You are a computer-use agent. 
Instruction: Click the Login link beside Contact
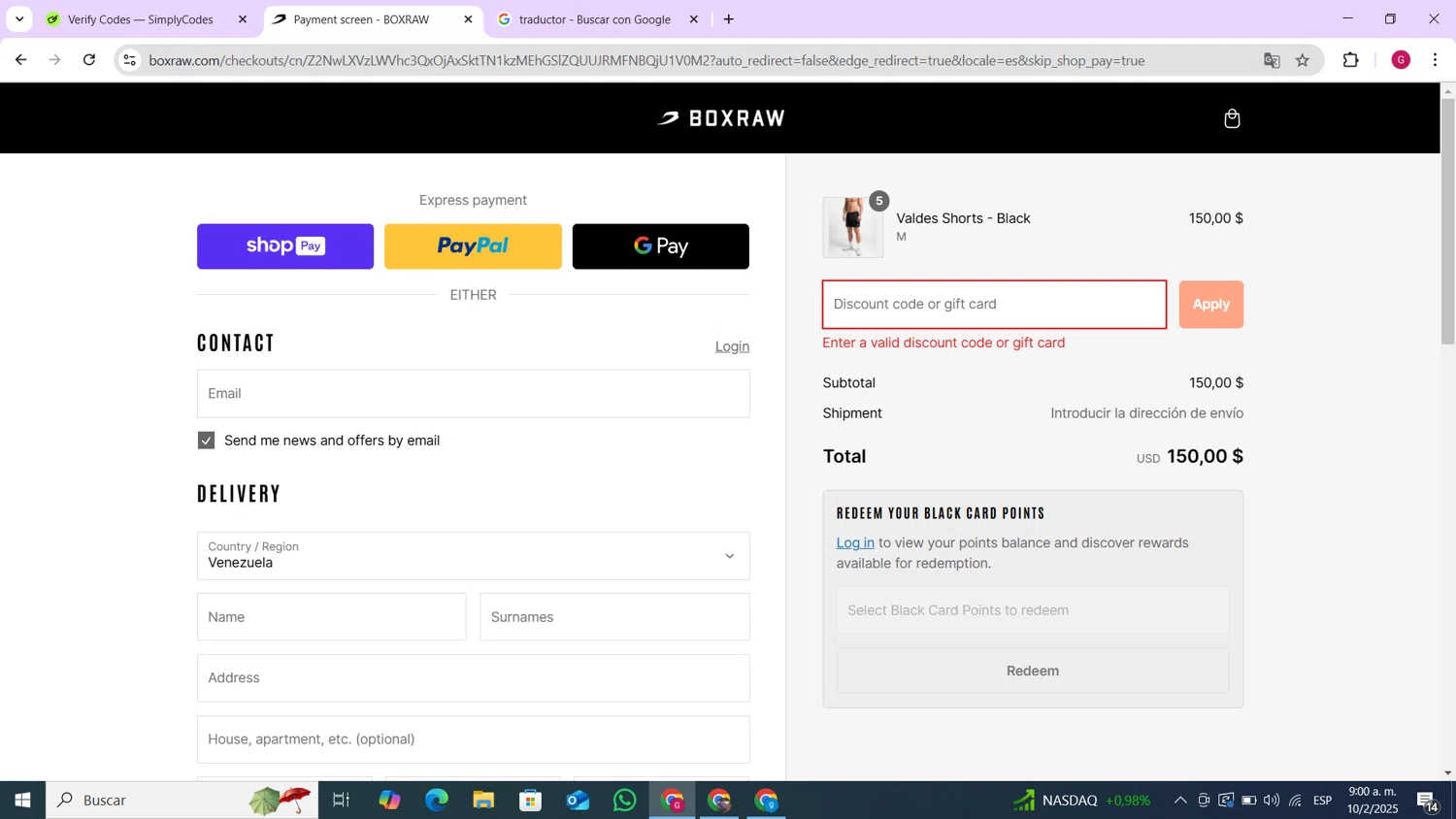pyautogui.click(x=732, y=346)
